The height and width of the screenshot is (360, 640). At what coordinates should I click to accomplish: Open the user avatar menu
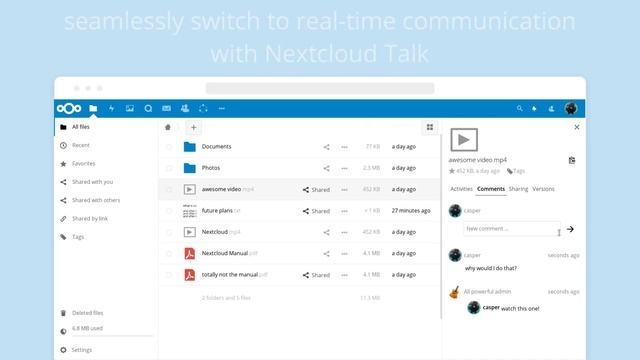(571, 108)
